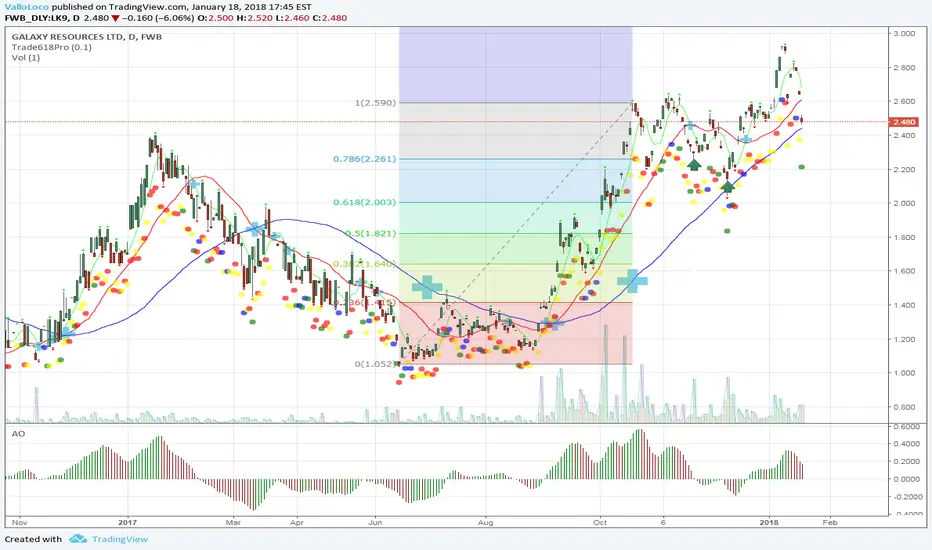Click the 0.4000 AO axis label
The height and width of the screenshot is (550, 932).
click(906, 444)
